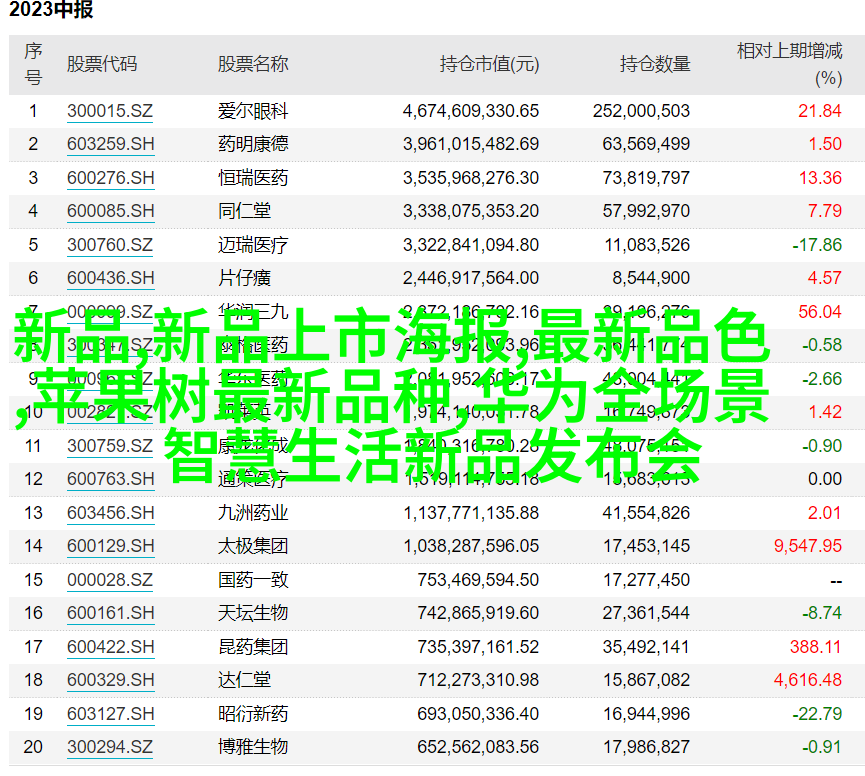Click change value -8.74
865x776 pixels.
[821, 613]
